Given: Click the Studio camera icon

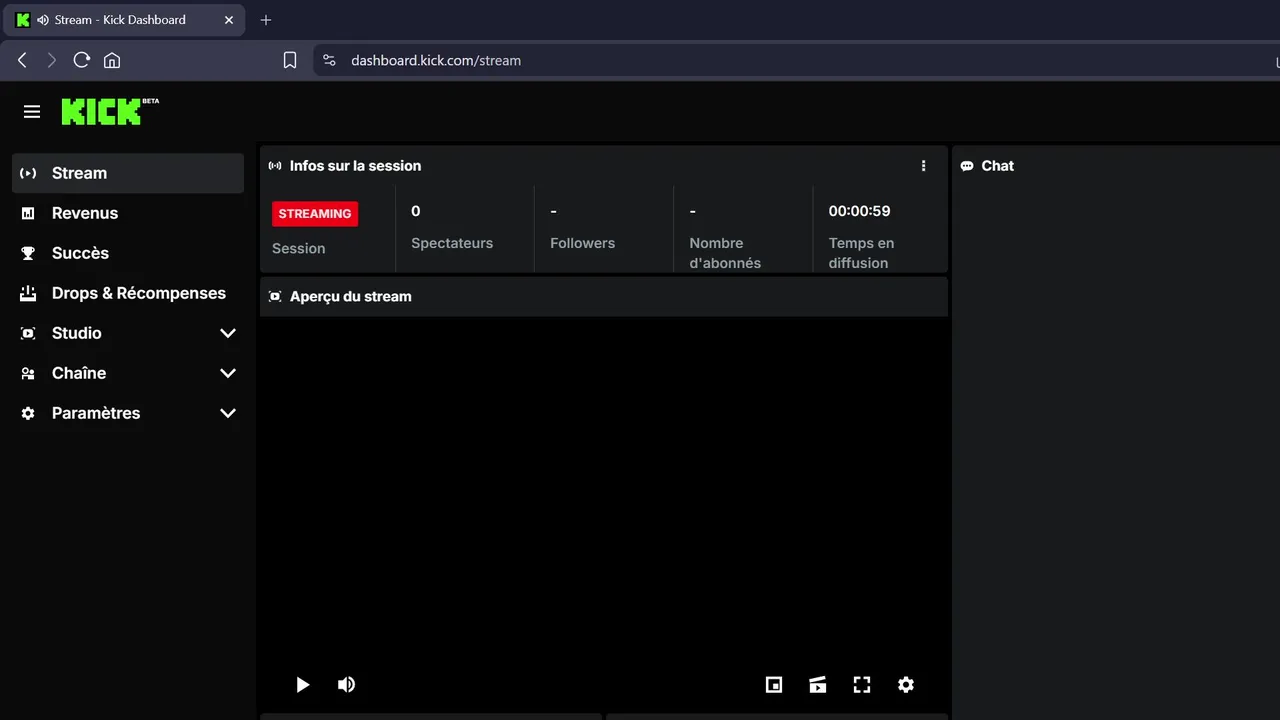Looking at the screenshot, I should click(x=28, y=333).
